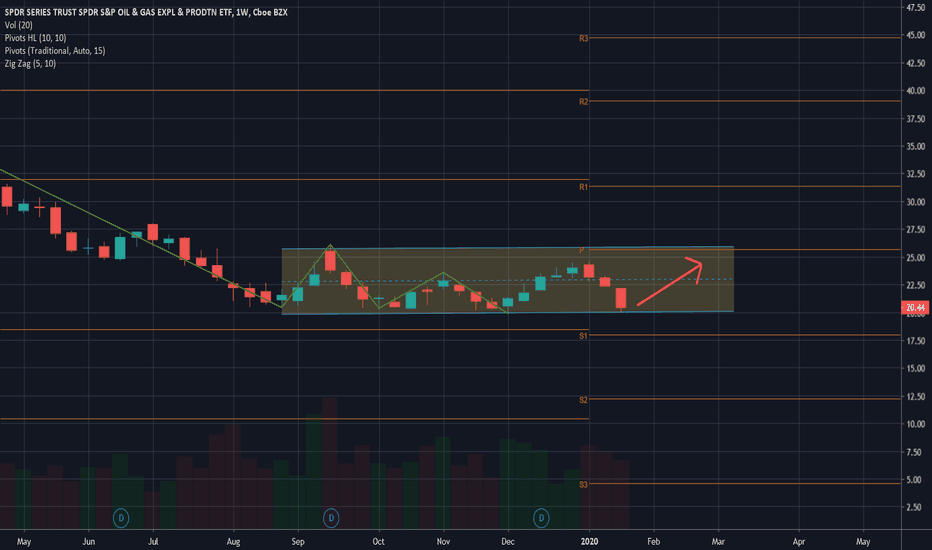Click the 37.50 price axis label
932x550 pixels.
tap(915, 118)
